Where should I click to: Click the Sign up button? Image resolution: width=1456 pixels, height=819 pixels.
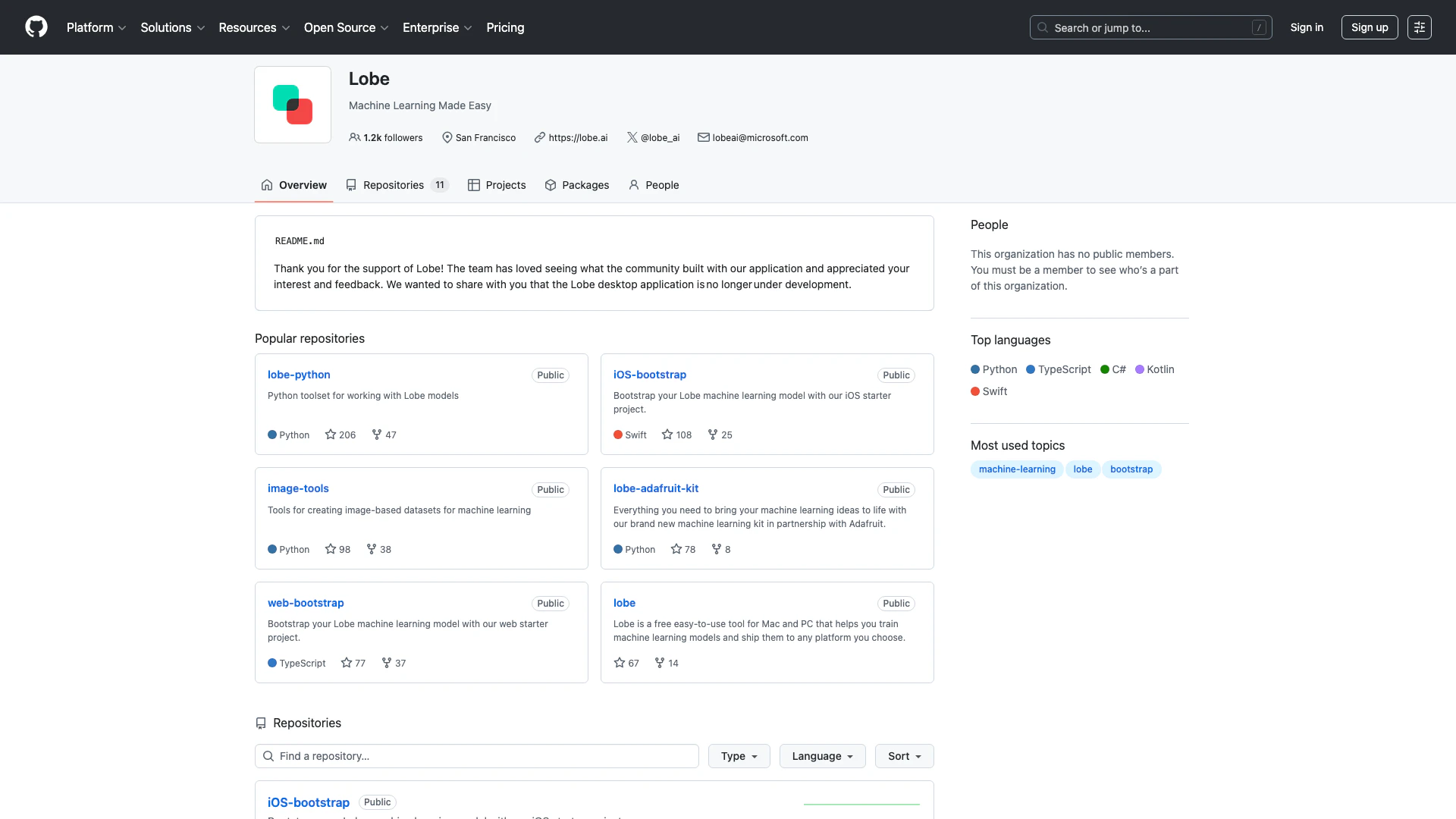[1369, 27]
